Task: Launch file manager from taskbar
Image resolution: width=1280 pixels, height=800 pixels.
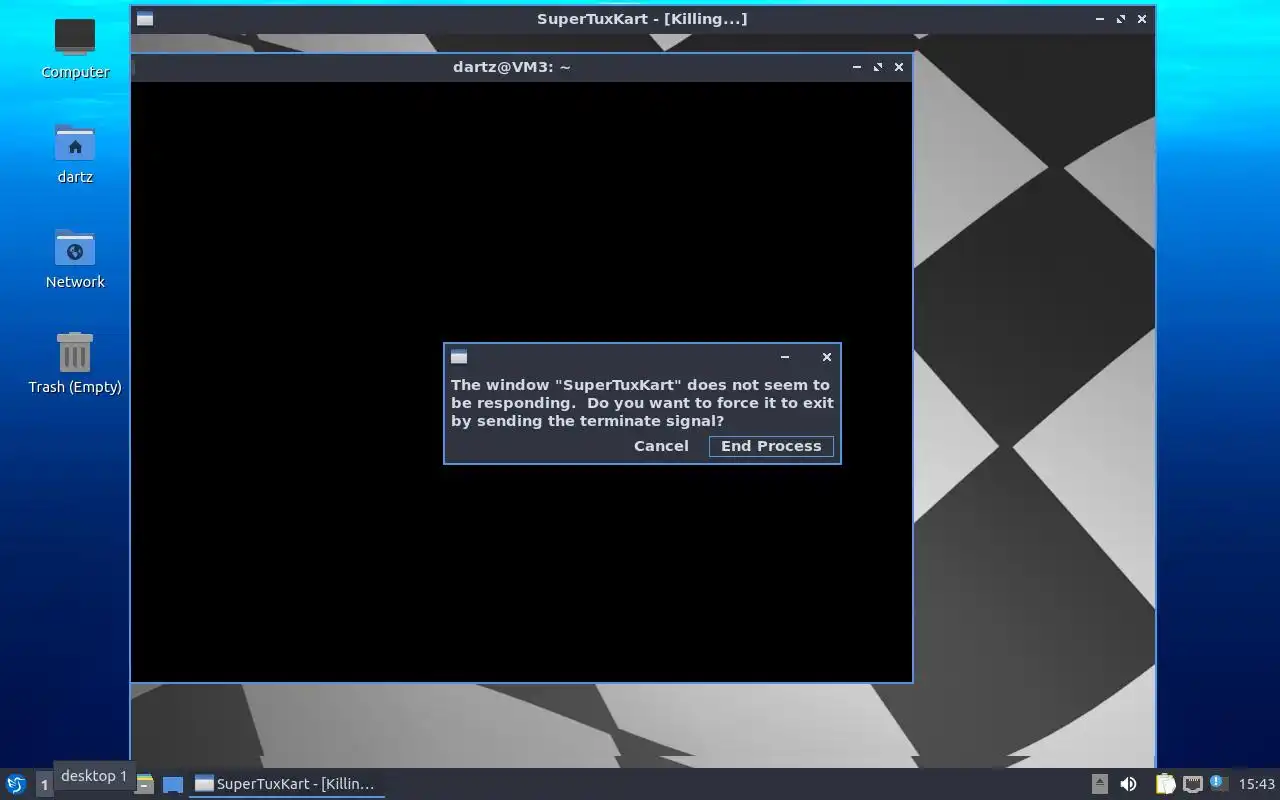Action: [145, 784]
